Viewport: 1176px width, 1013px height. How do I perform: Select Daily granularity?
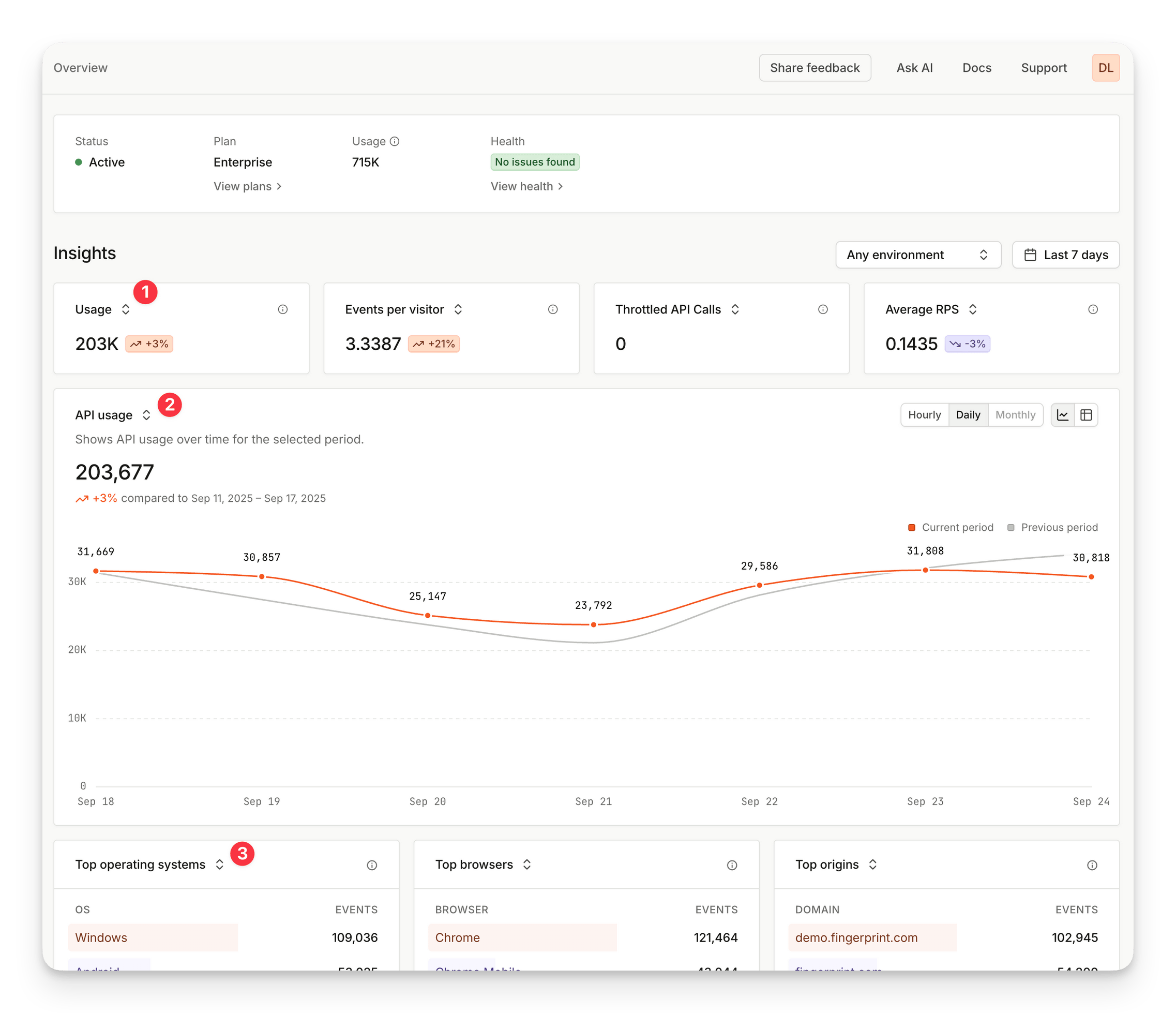968,415
